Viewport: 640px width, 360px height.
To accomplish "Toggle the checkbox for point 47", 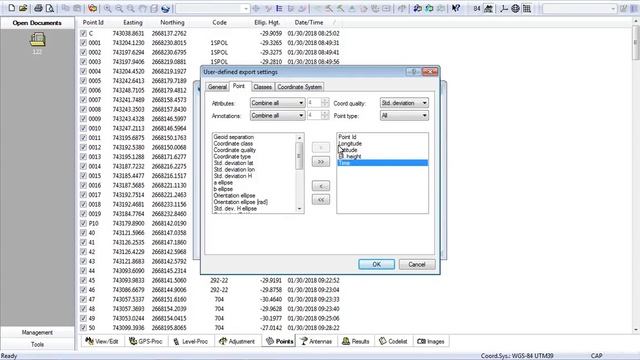I will [x=83, y=299].
